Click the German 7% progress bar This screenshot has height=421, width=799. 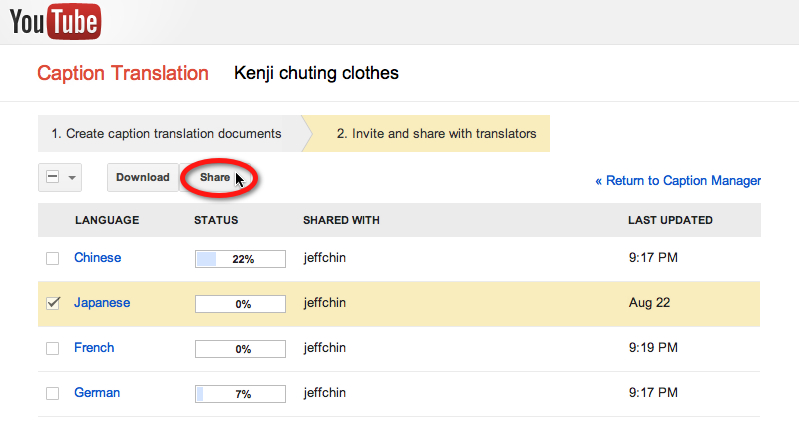(240, 394)
